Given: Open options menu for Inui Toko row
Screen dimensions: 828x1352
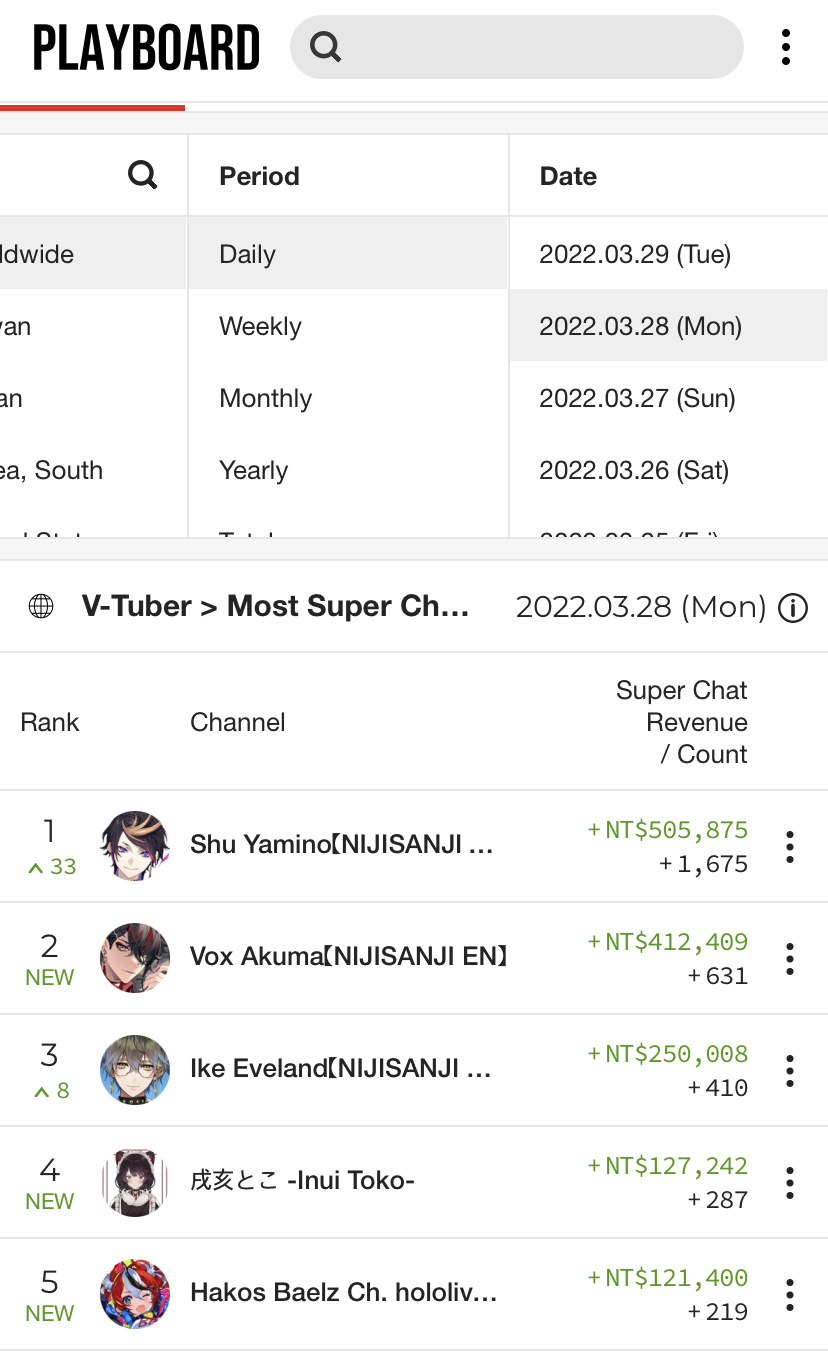Looking at the screenshot, I should pos(790,1183).
